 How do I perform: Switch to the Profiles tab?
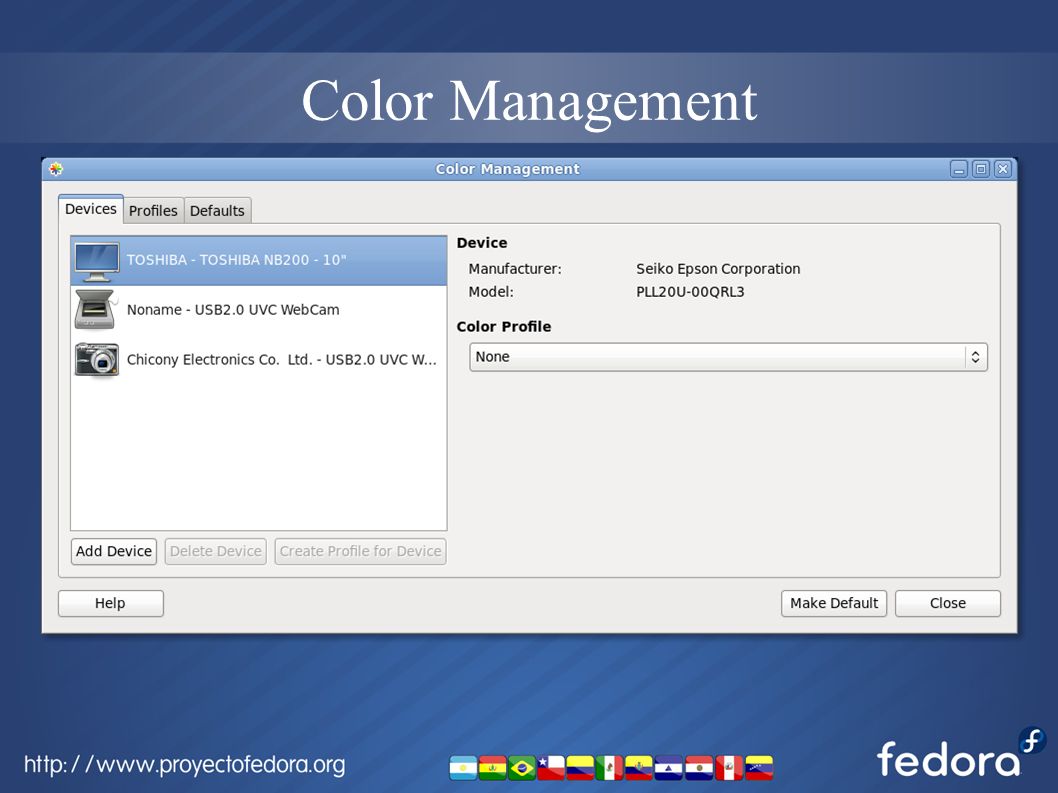pos(153,211)
